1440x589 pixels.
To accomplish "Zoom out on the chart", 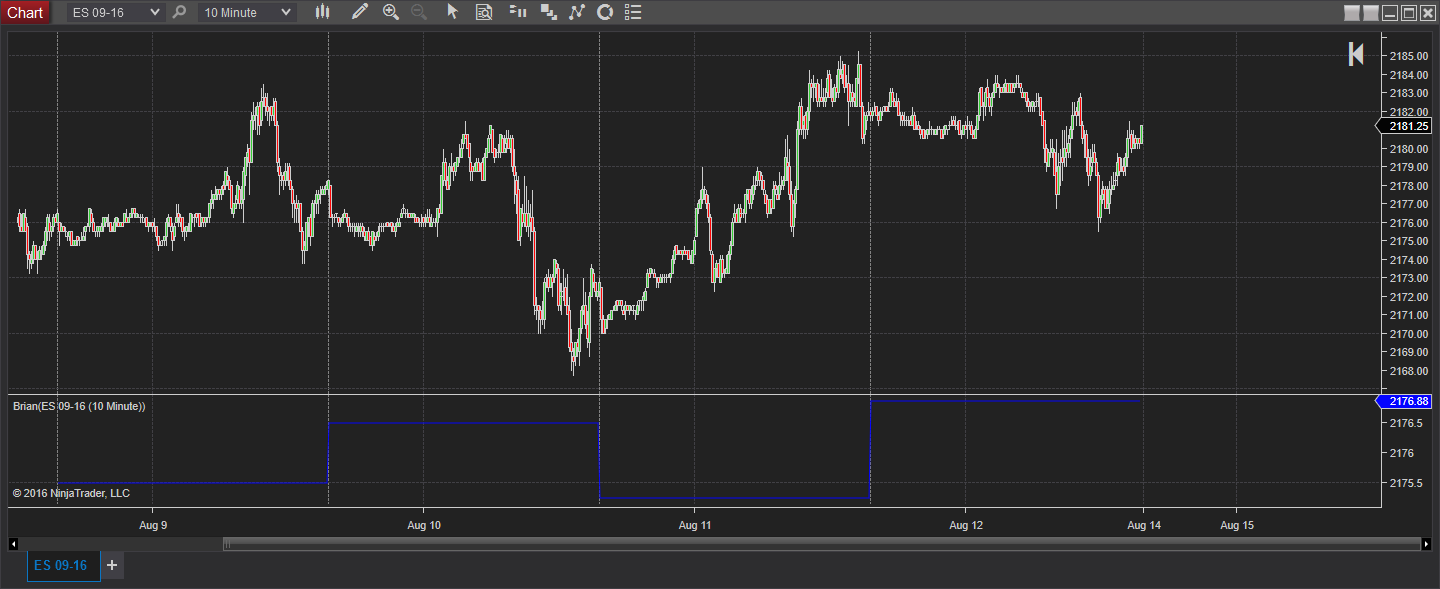I will (x=418, y=12).
